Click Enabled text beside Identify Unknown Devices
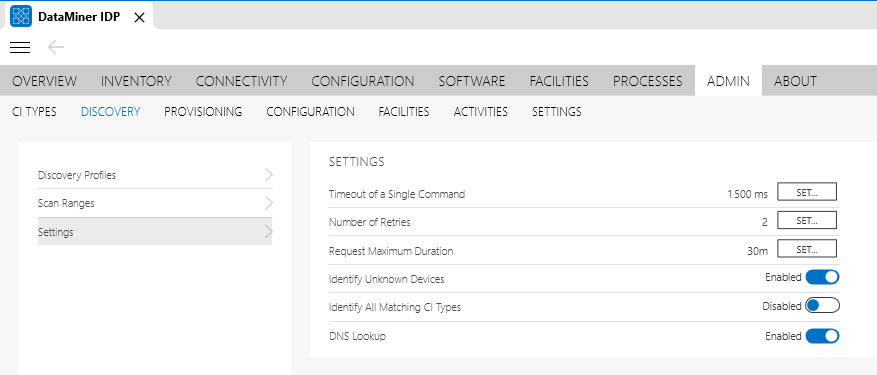The width and height of the screenshot is (877, 375). tap(783, 277)
